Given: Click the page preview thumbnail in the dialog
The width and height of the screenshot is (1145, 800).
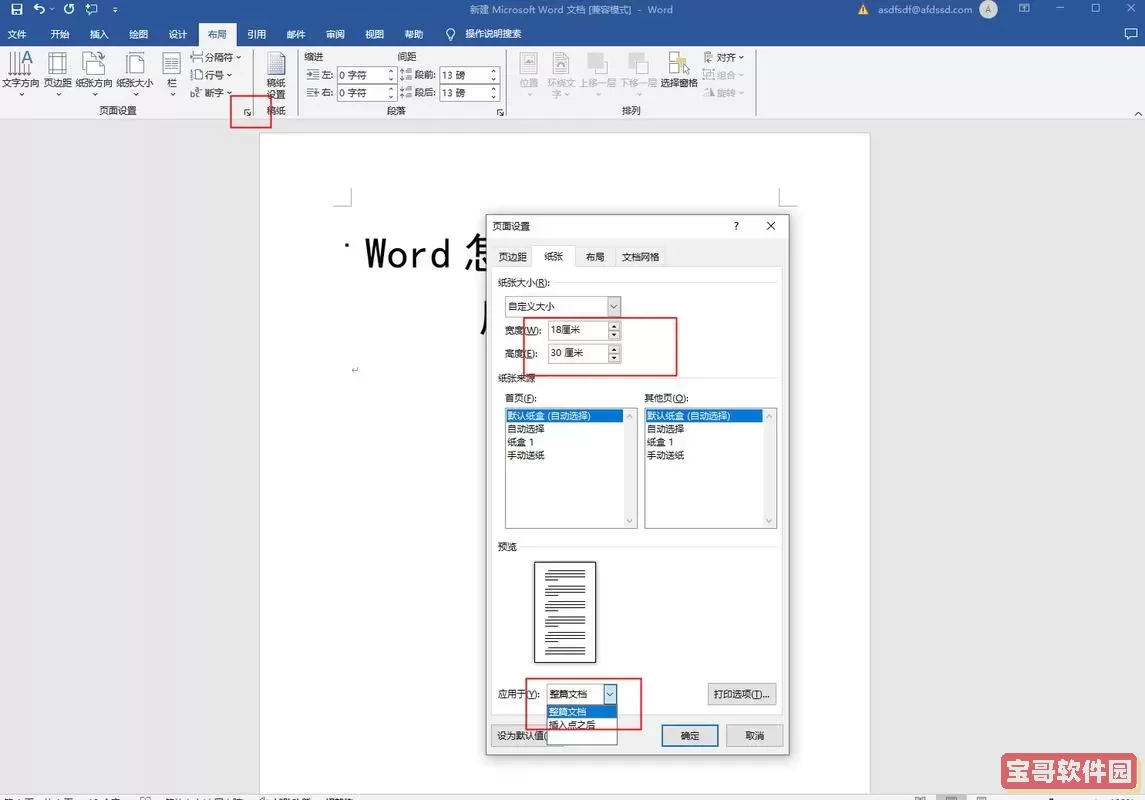Looking at the screenshot, I should pos(564,612).
